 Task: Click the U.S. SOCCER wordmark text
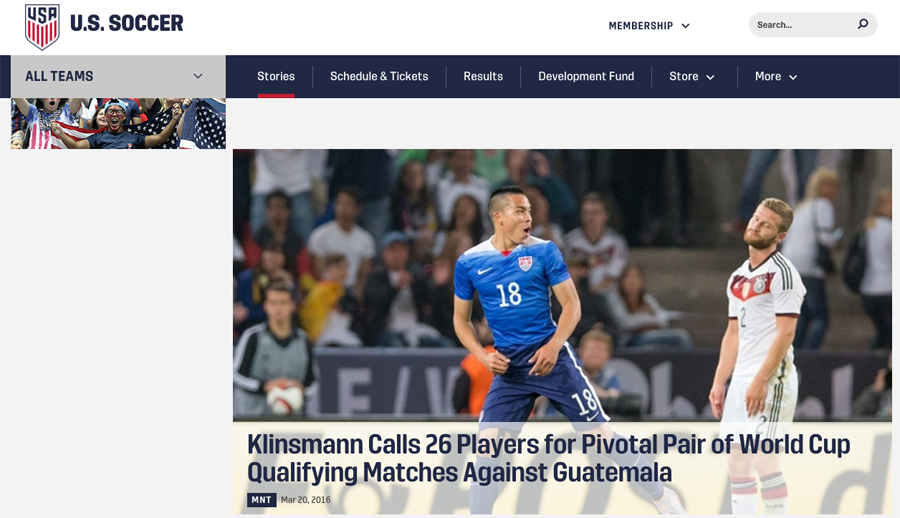(127, 24)
